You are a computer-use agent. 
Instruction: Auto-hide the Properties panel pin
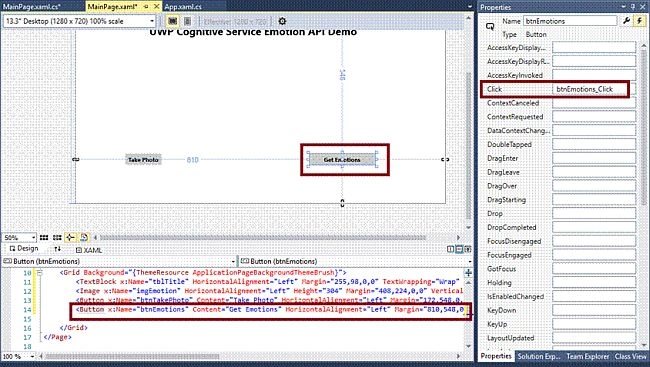pos(633,7)
